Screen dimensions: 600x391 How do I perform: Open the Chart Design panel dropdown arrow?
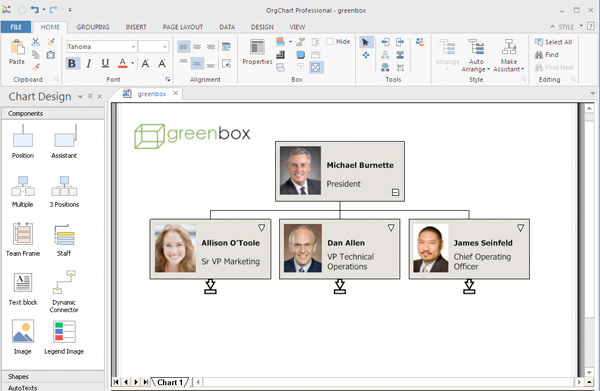(80, 97)
